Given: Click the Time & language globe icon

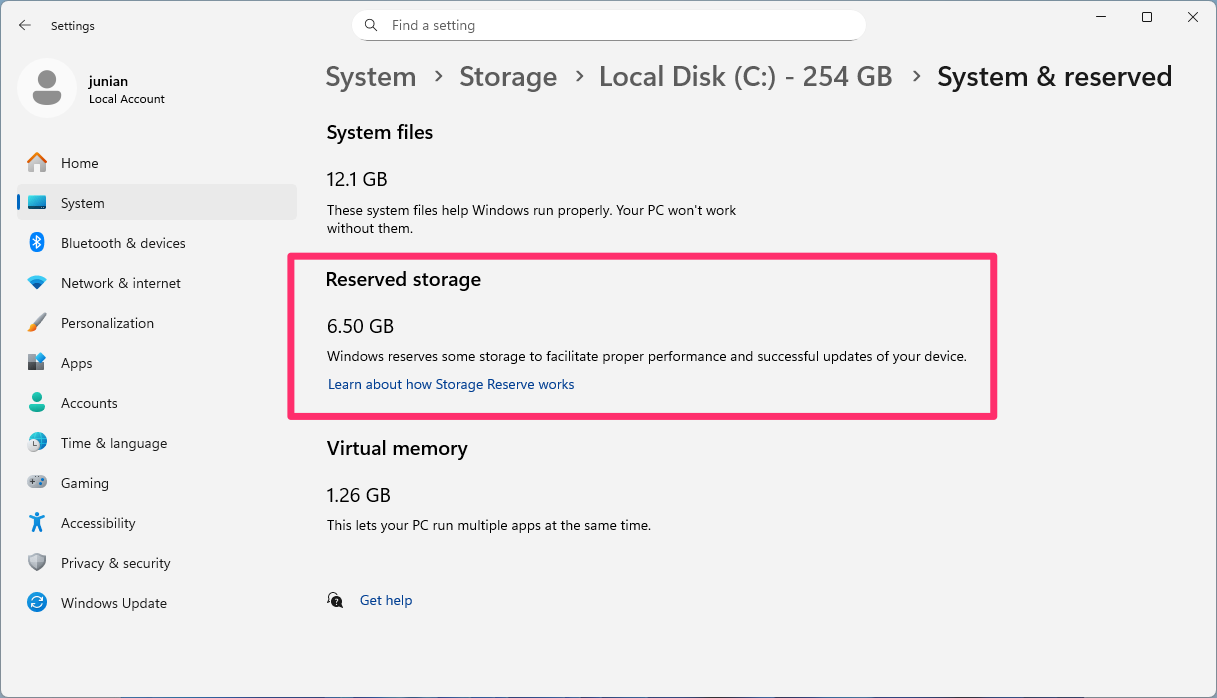Looking at the screenshot, I should tap(37, 443).
